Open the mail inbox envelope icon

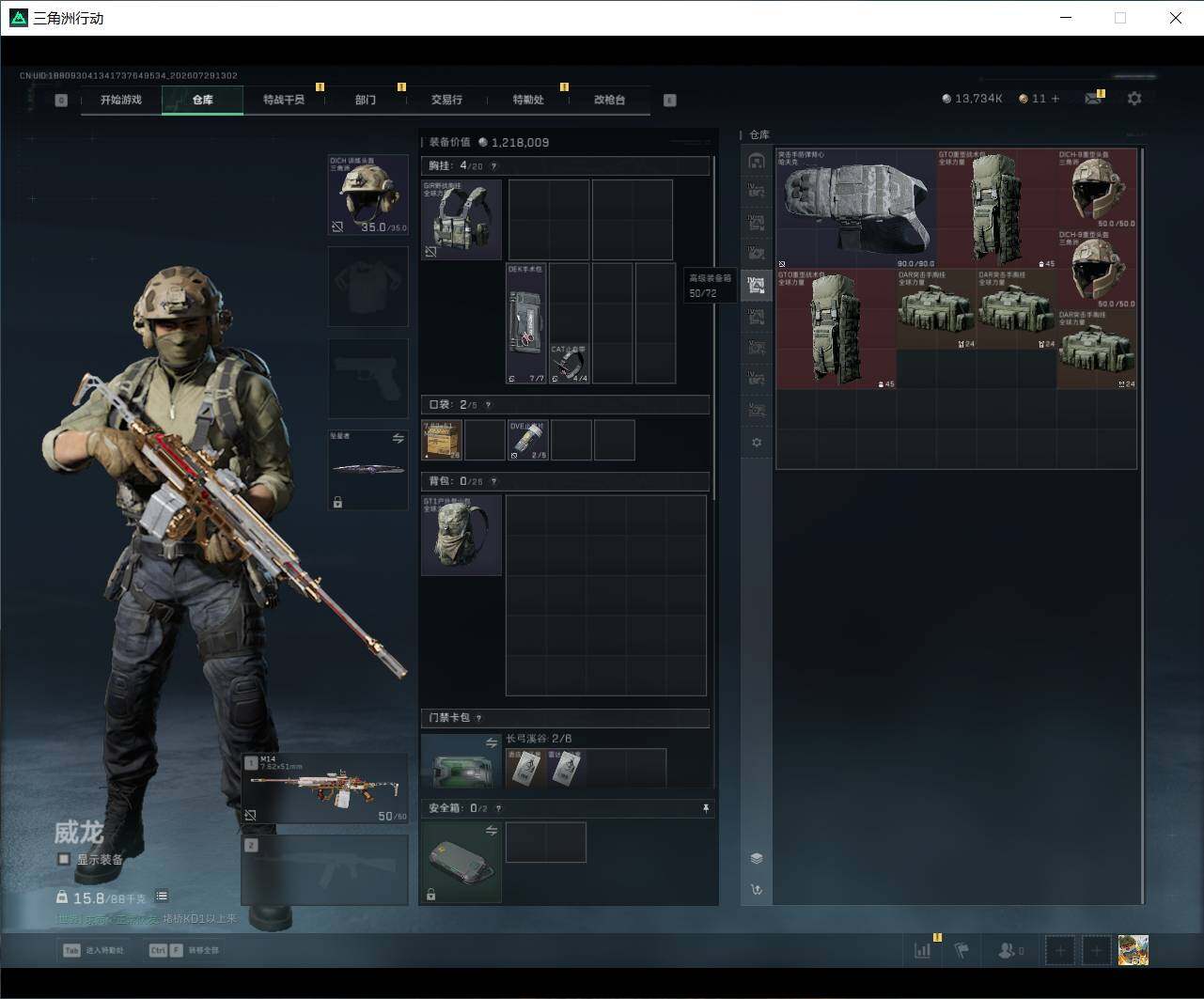[1092, 98]
